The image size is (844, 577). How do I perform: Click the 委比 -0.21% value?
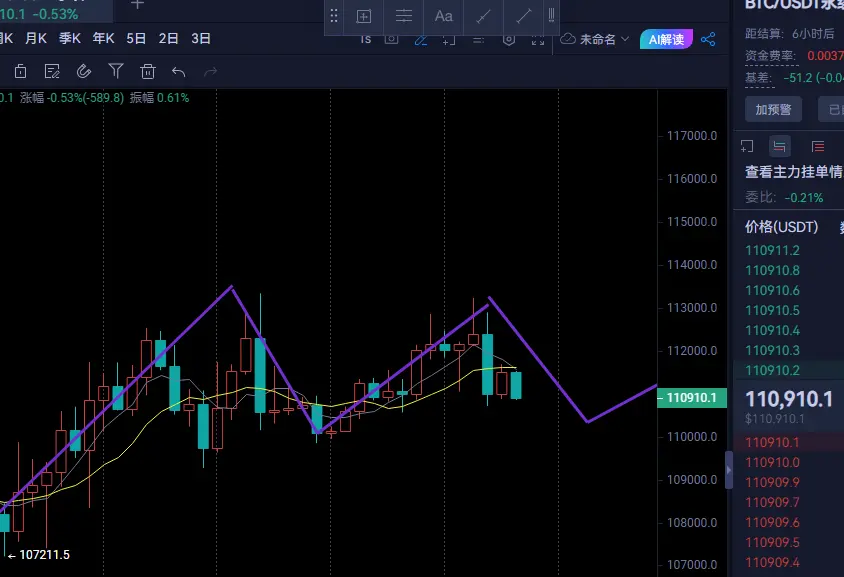coord(804,198)
